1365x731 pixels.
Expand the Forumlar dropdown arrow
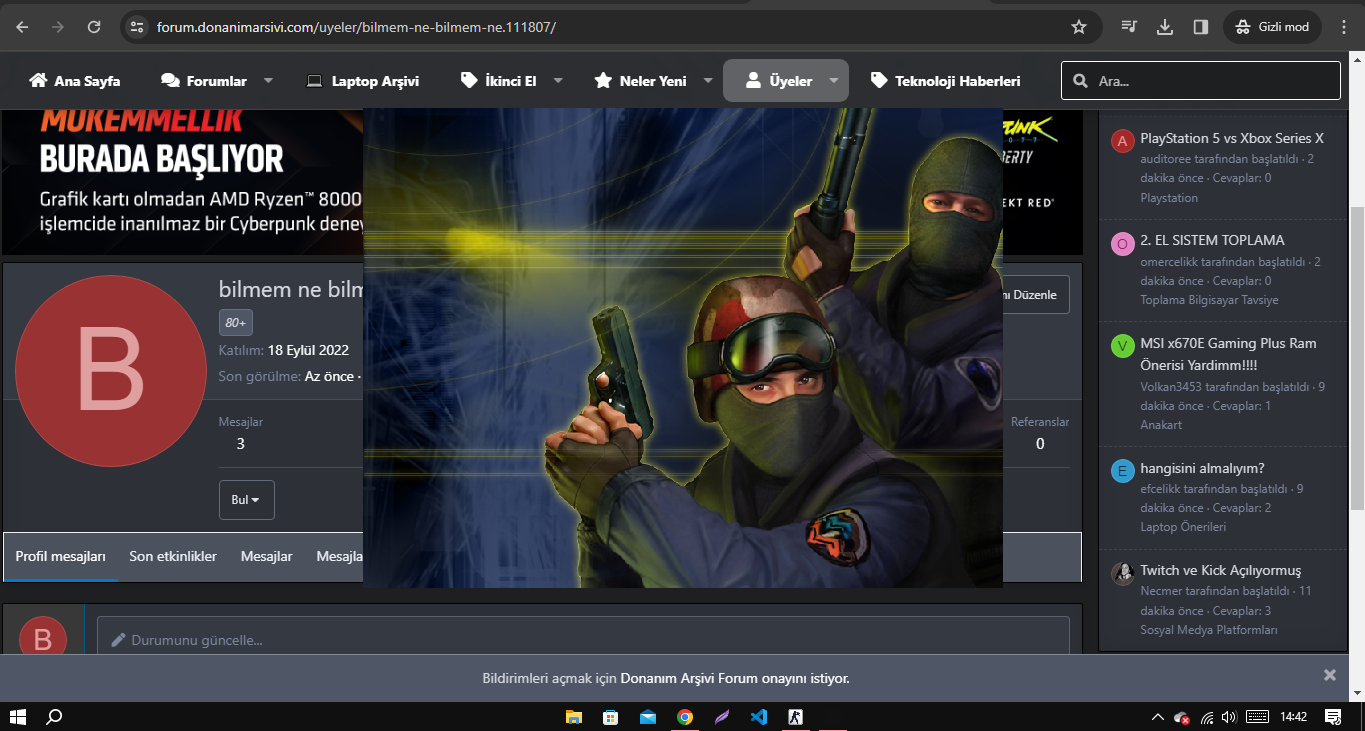(x=268, y=81)
